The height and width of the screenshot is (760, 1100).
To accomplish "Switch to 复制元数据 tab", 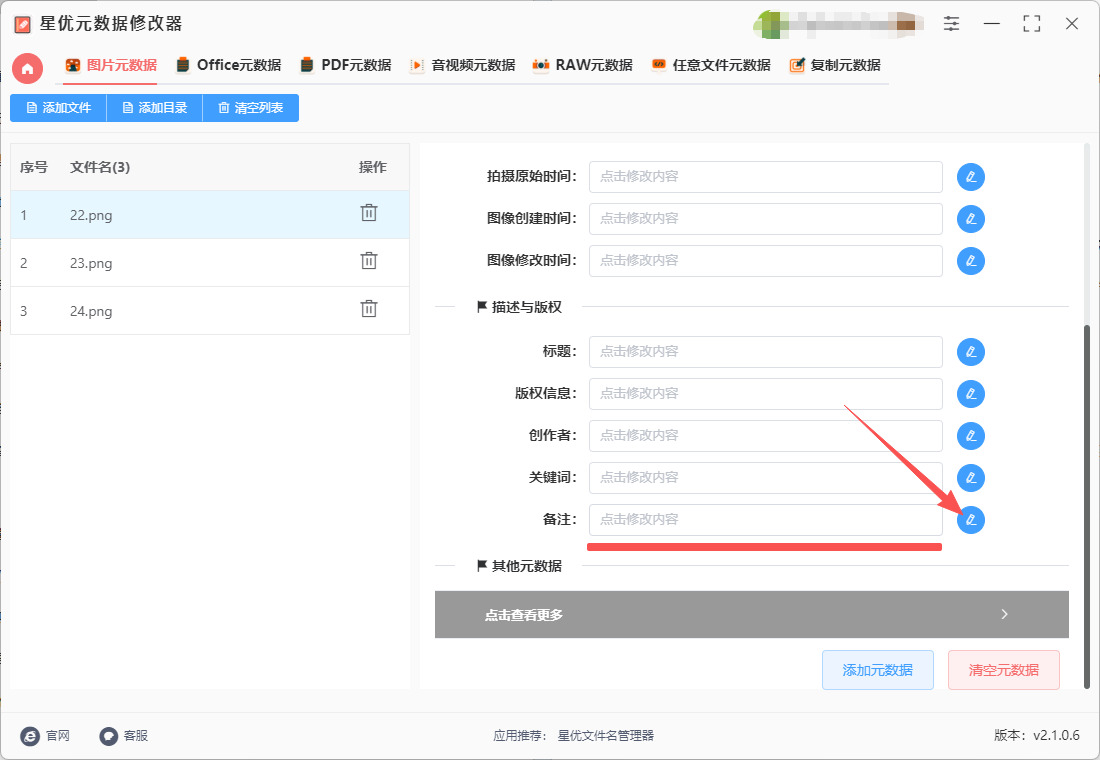I will point(835,65).
